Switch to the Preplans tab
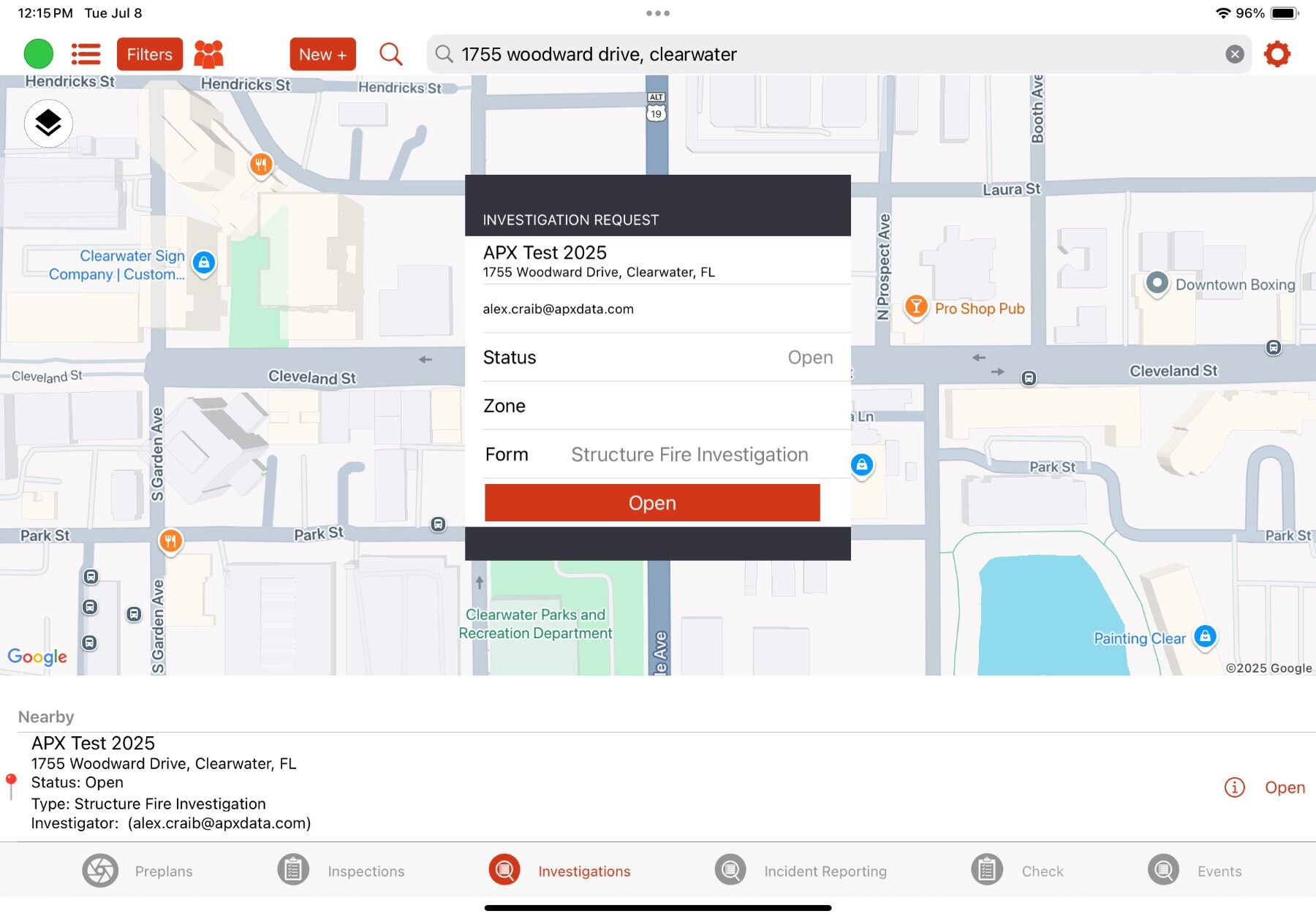 99,870
